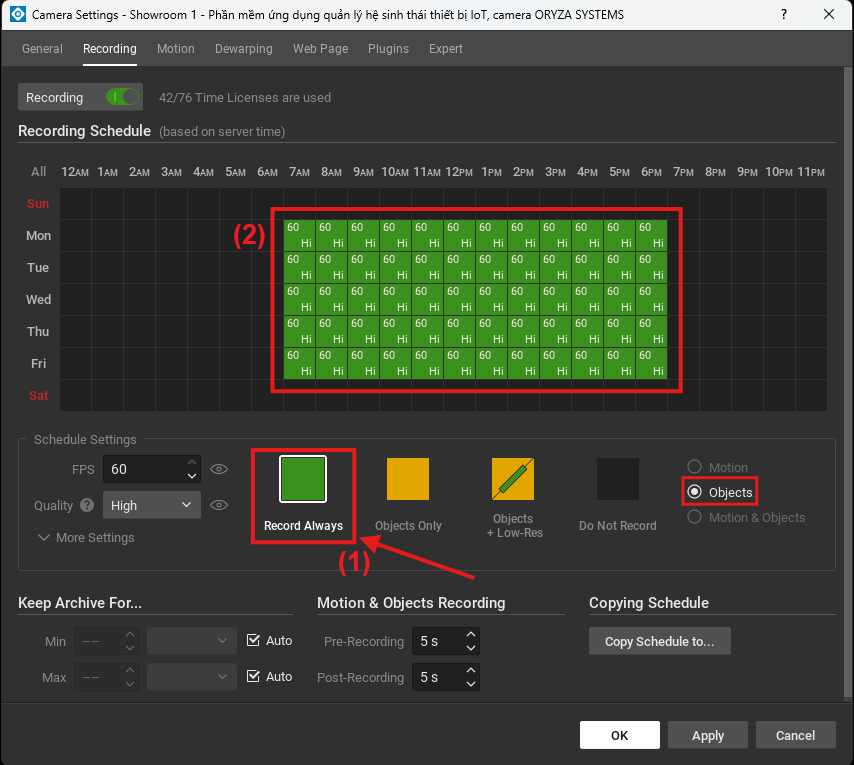Uncheck the Min archive Auto checkbox
The height and width of the screenshot is (765, 854).
click(x=253, y=640)
